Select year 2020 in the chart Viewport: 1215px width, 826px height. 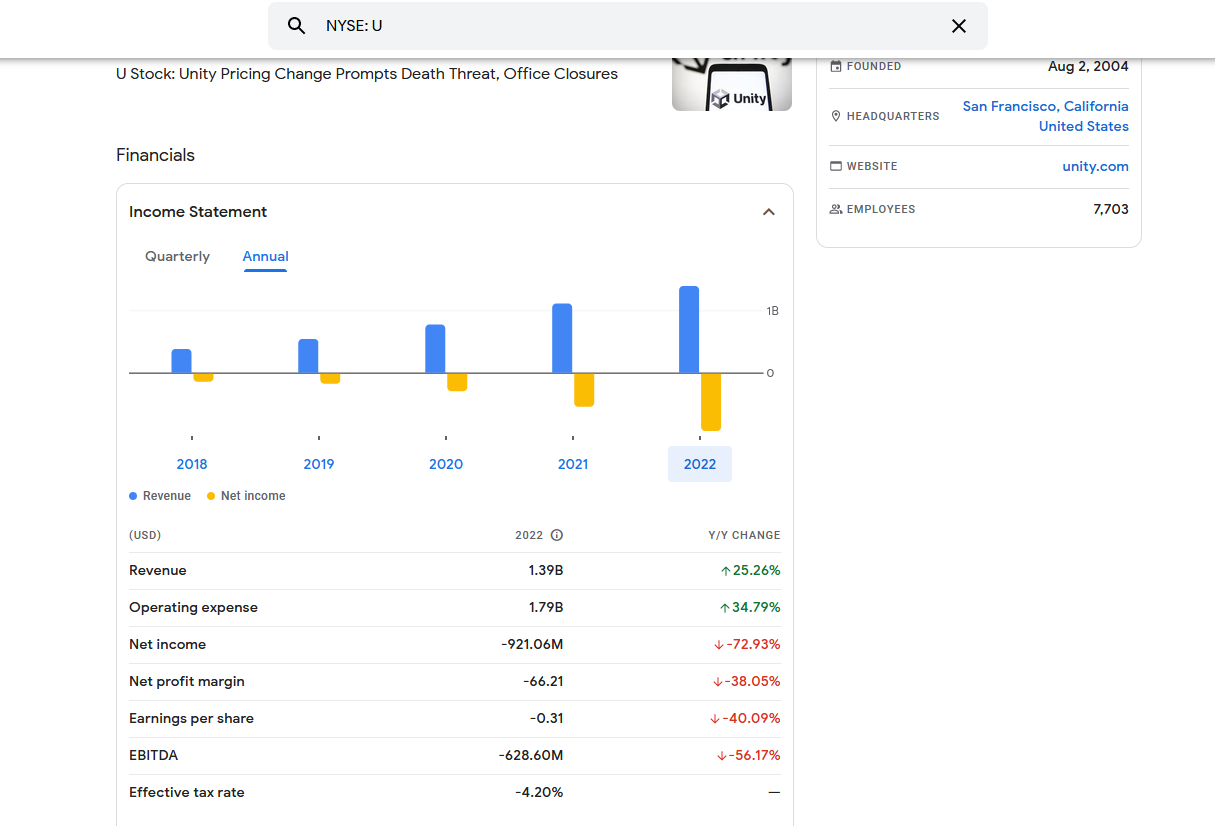pyautogui.click(x=446, y=464)
